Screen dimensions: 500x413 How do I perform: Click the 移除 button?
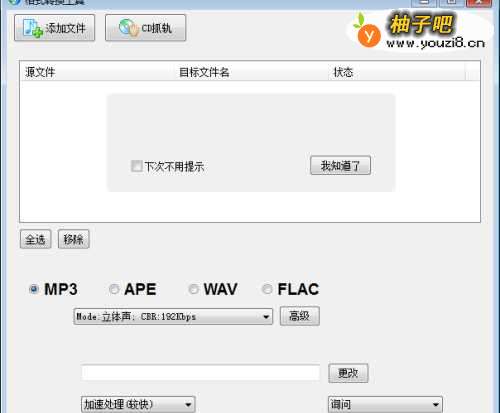74,239
